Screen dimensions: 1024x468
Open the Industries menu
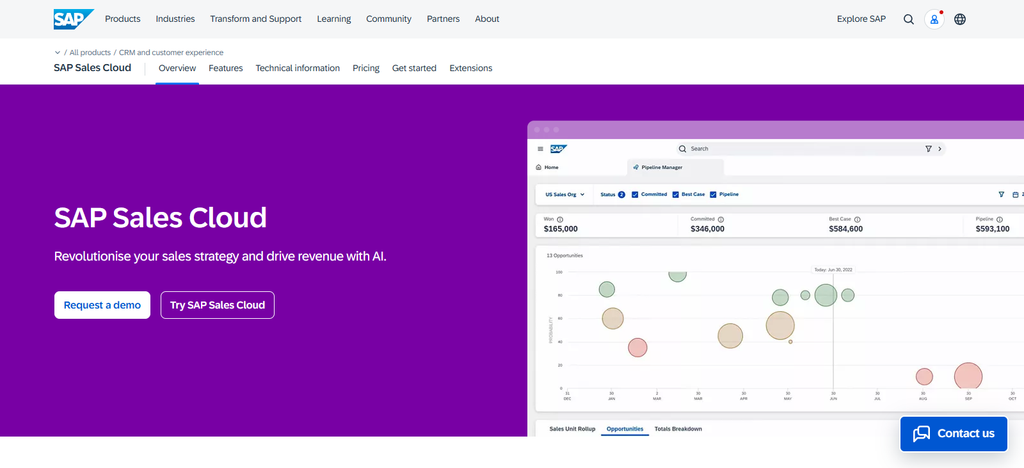pos(175,19)
